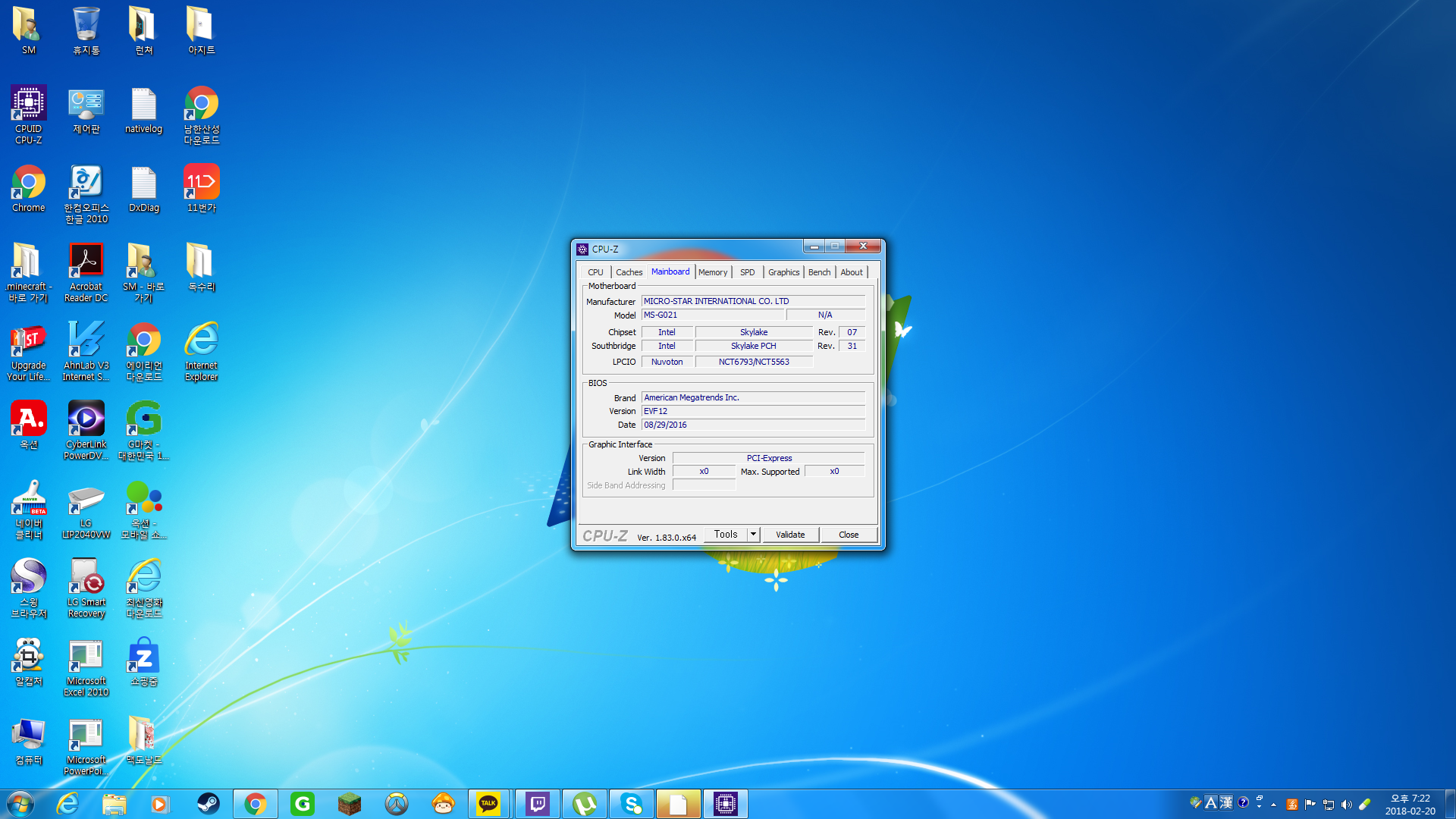Click the Windows Start button

[20, 804]
